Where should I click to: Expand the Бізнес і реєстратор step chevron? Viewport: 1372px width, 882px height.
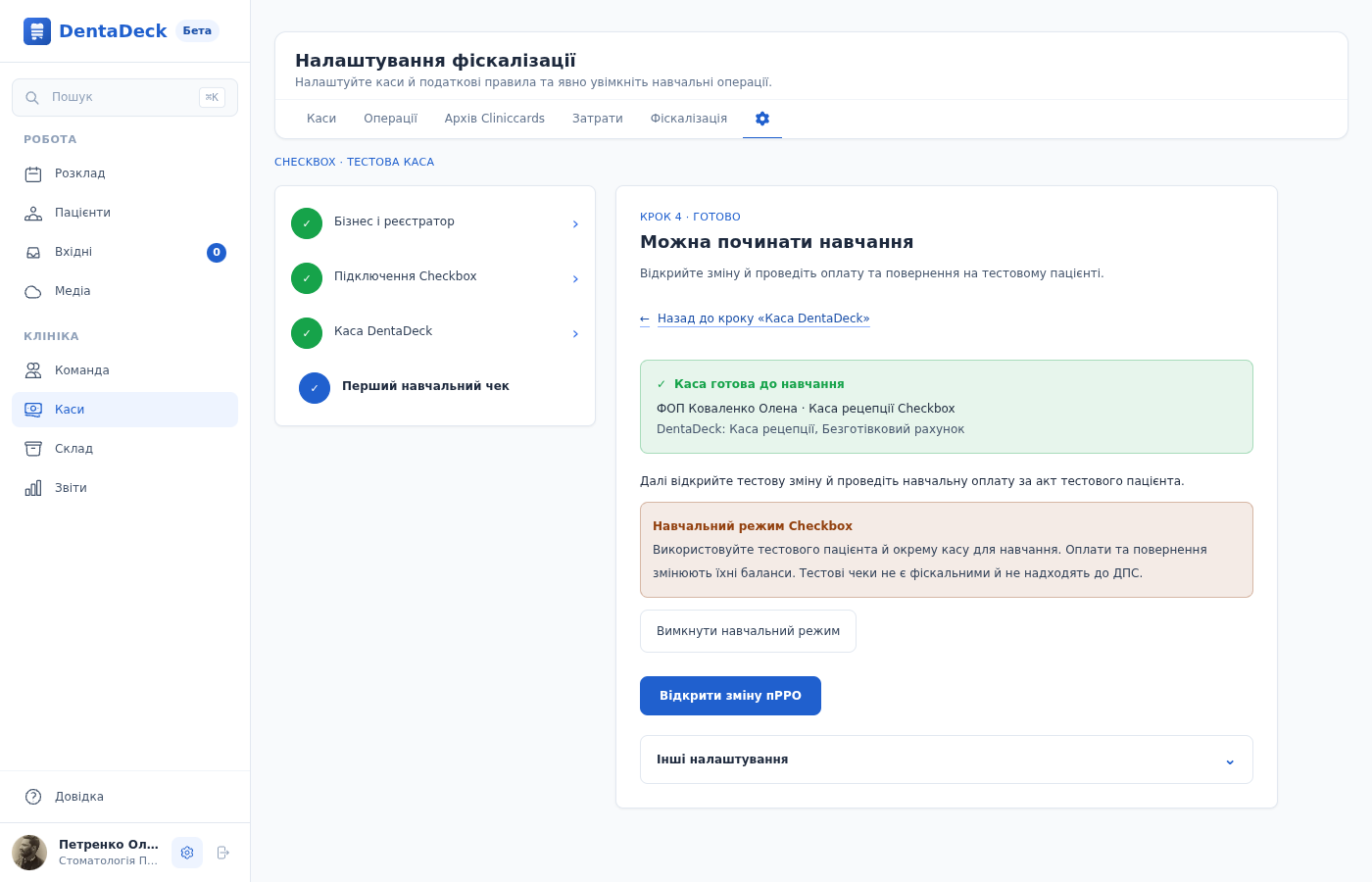[x=575, y=224]
